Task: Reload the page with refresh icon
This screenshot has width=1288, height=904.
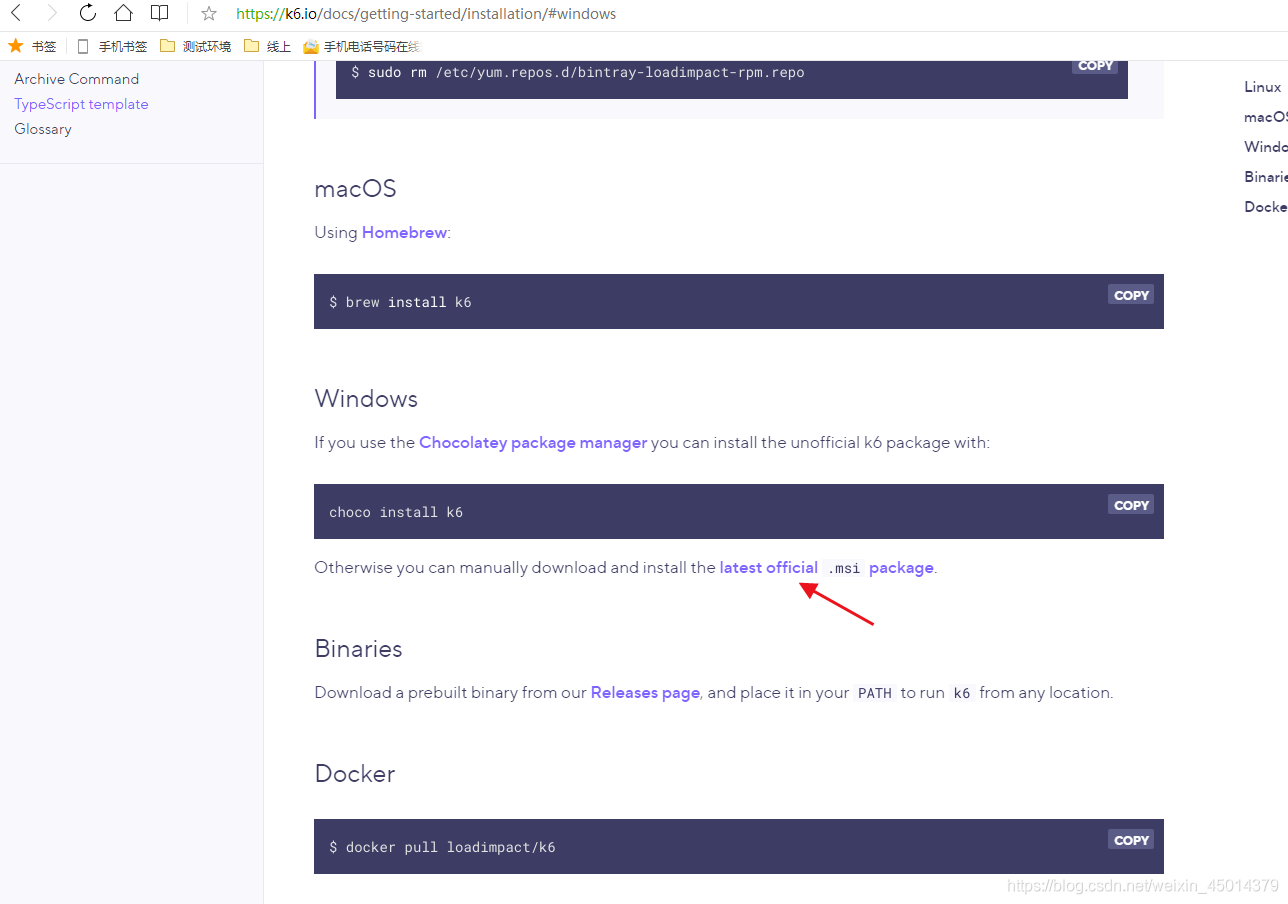Action: point(88,13)
